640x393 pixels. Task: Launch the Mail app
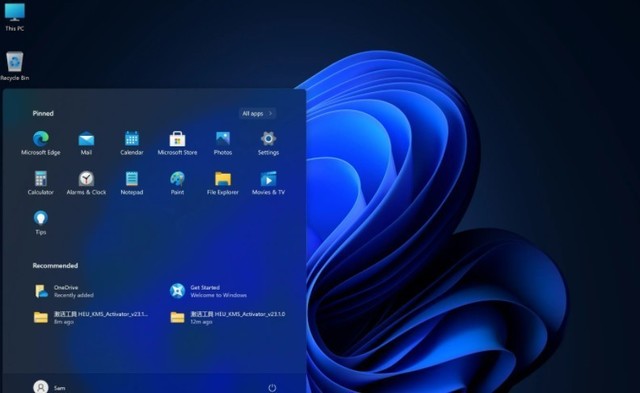86,143
